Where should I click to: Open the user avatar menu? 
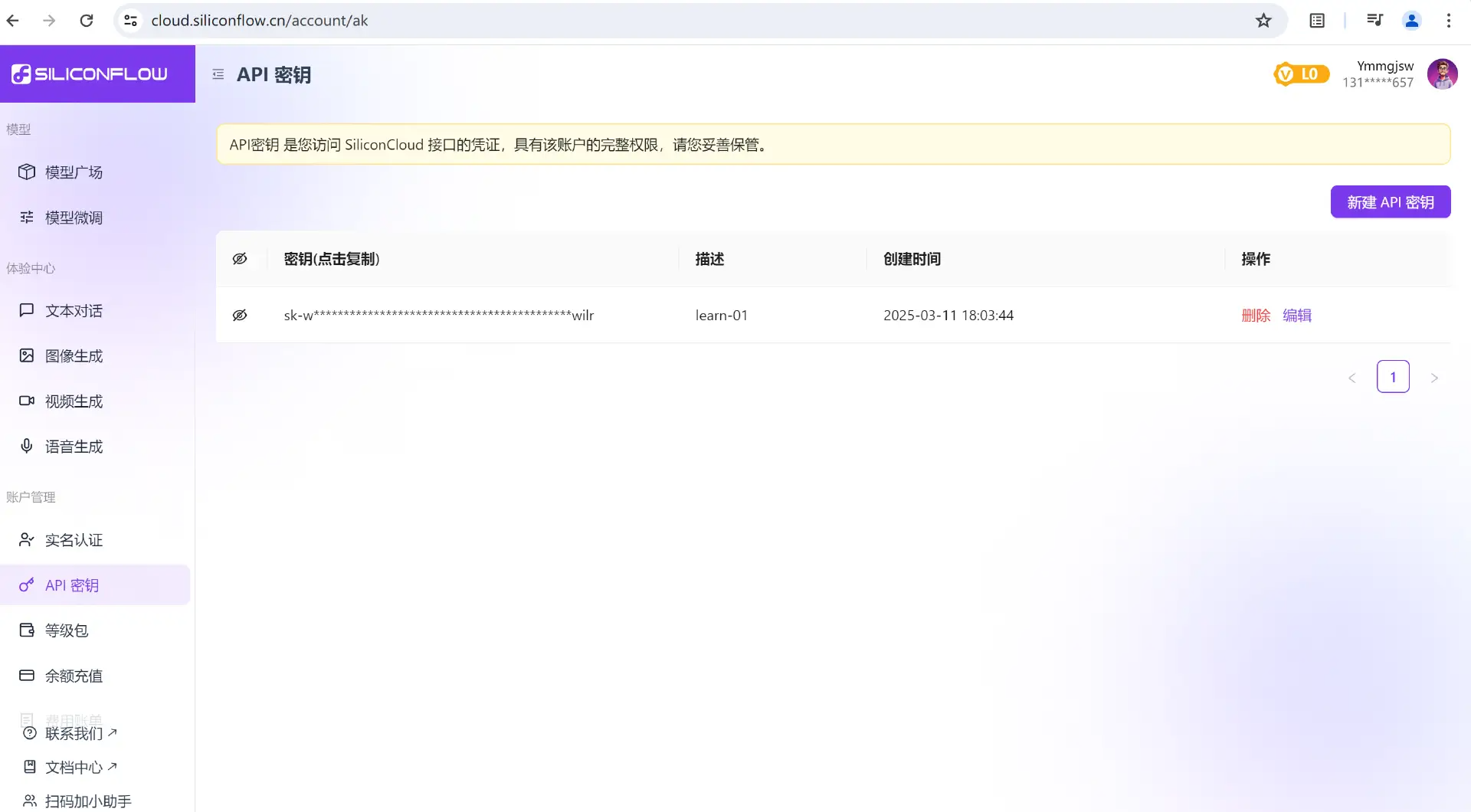coord(1443,74)
